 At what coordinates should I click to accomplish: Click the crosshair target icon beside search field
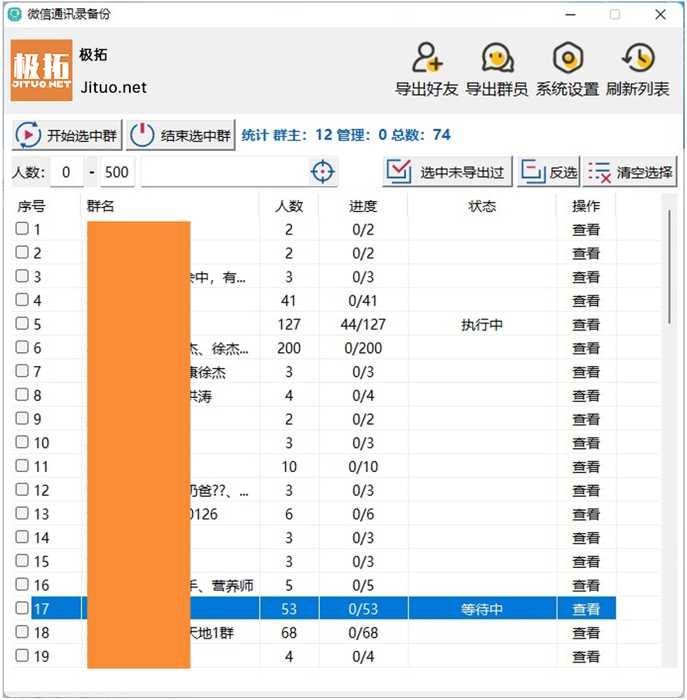coord(322,172)
